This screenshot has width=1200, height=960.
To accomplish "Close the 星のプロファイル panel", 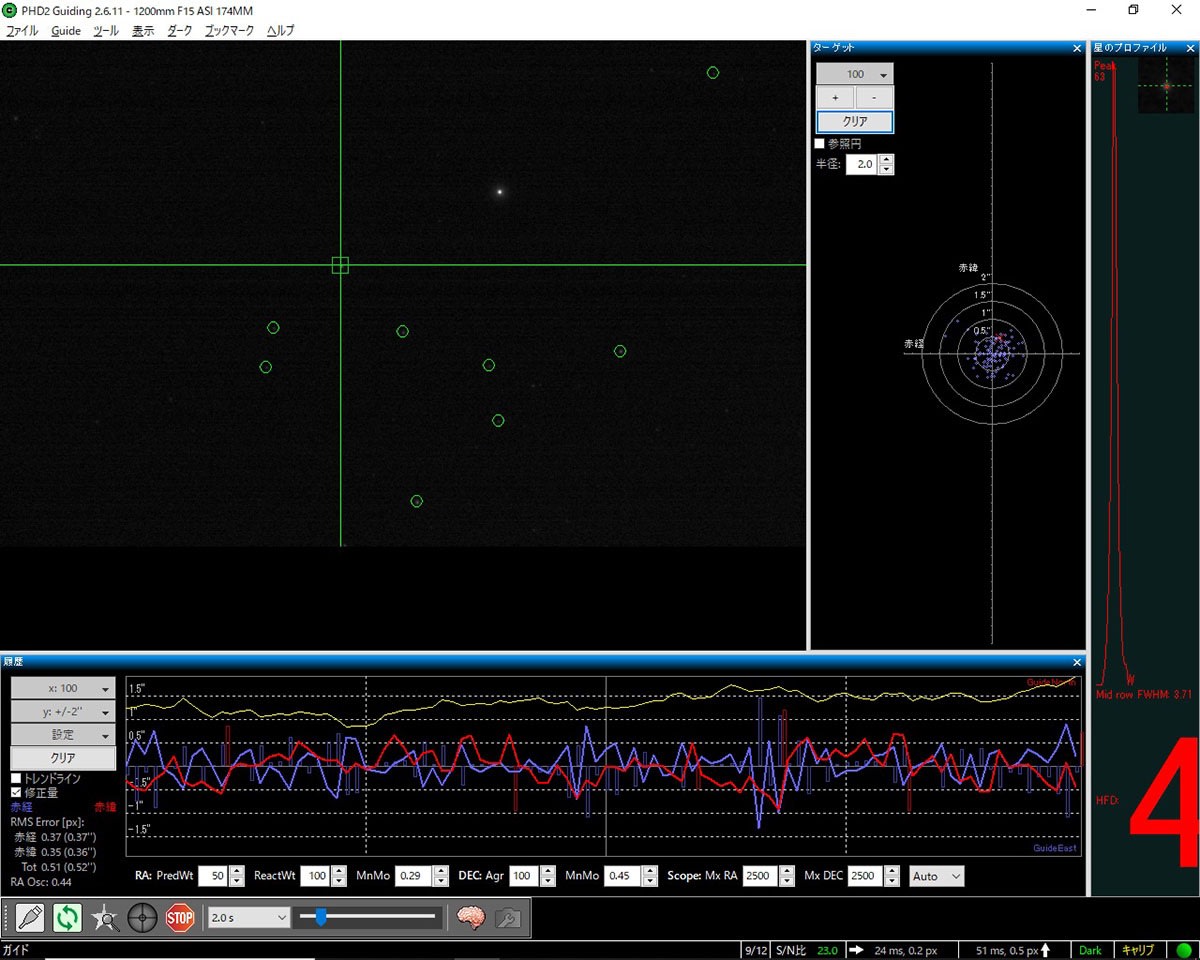I will (x=1191, y=47).
